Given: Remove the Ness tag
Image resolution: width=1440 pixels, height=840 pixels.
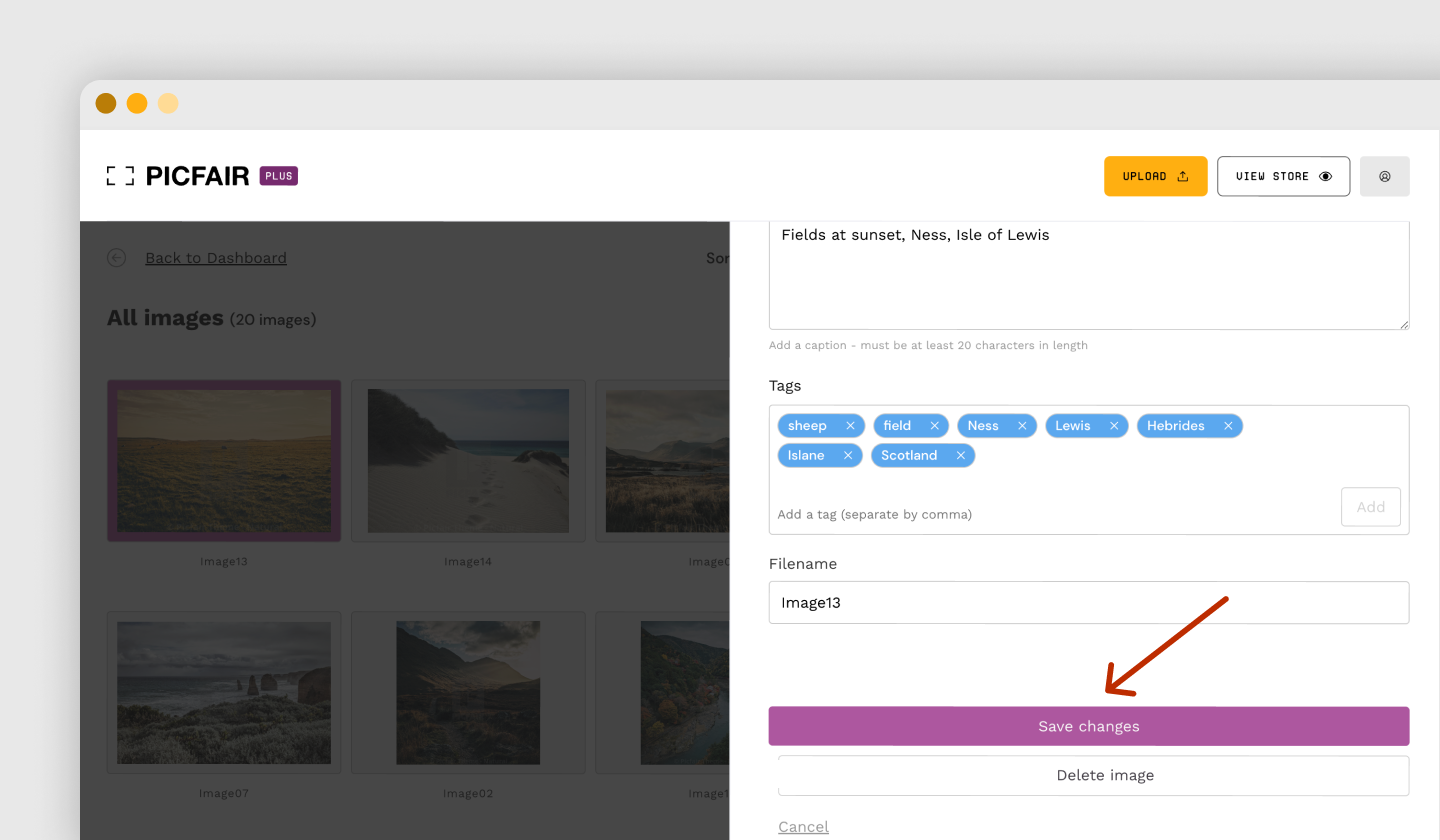Looking at the screenshot, I should 1022,426.
